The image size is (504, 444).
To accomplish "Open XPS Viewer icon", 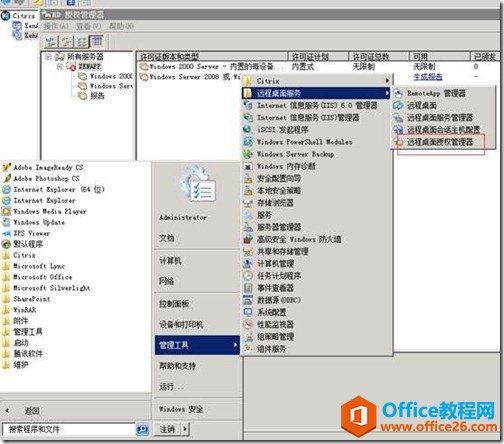I will 6,233.
